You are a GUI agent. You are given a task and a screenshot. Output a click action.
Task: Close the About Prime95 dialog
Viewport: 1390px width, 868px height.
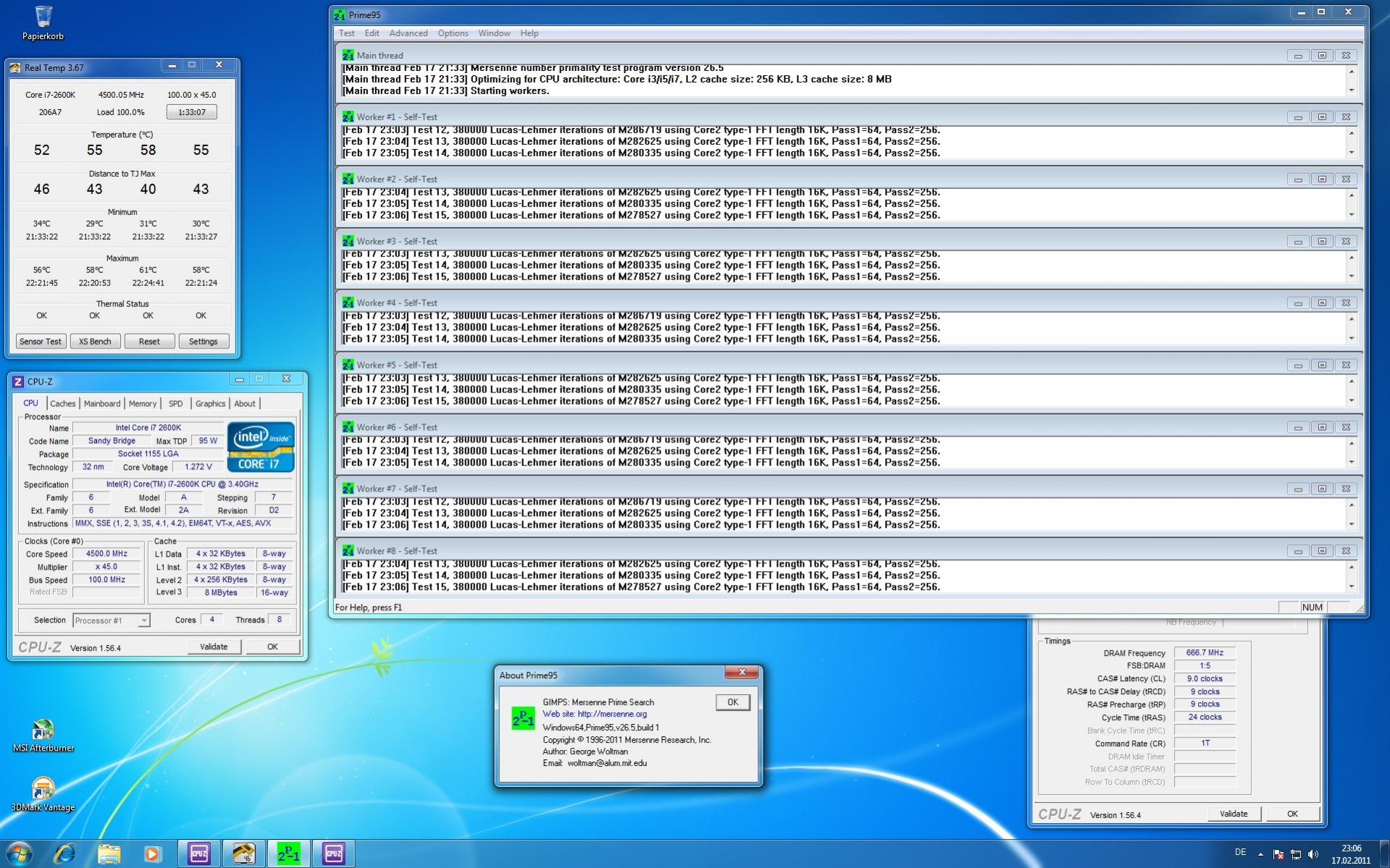point(742,673)
